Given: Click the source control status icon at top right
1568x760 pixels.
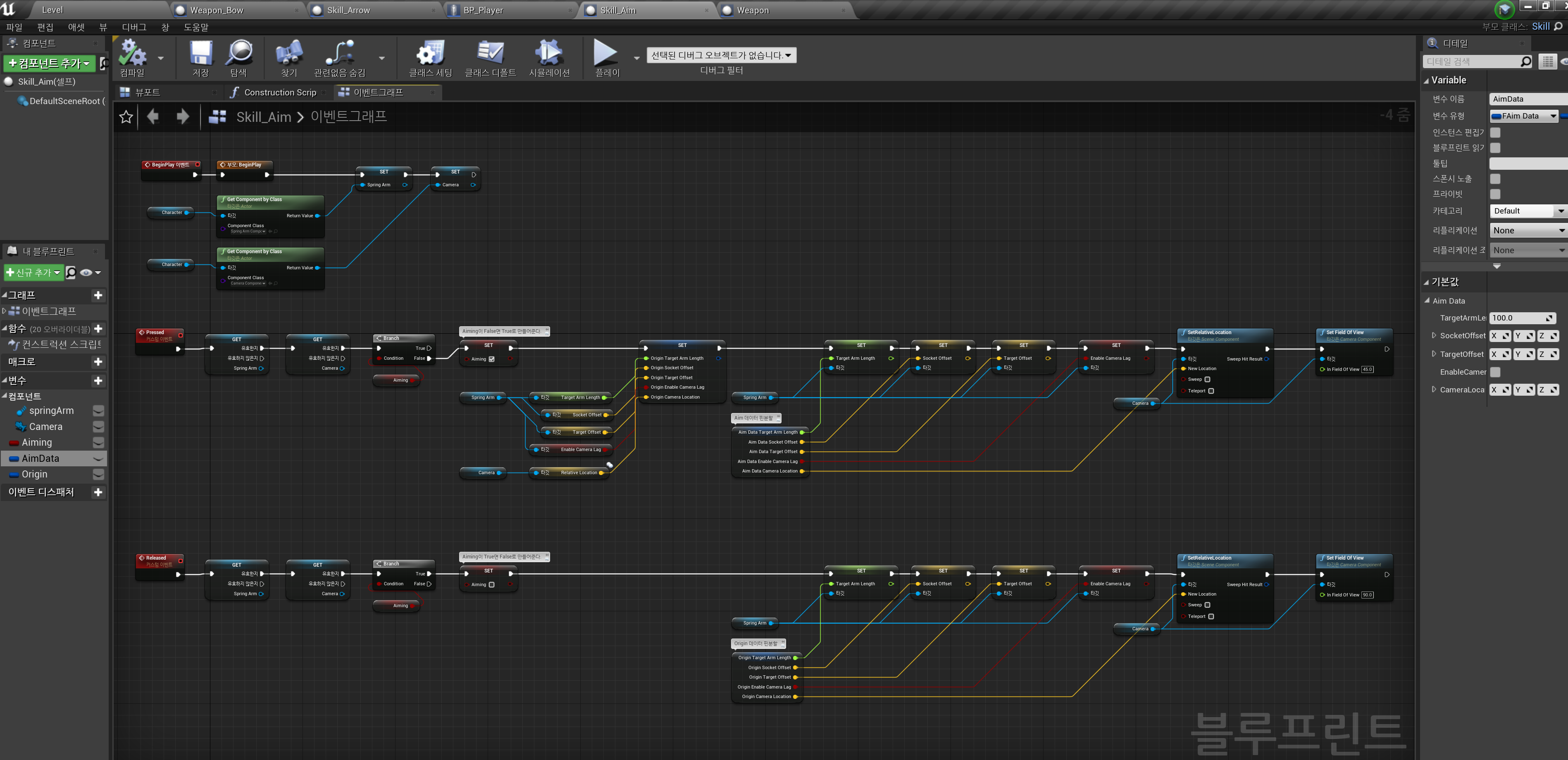Looking at the screenshot, I should point(1505,10).
